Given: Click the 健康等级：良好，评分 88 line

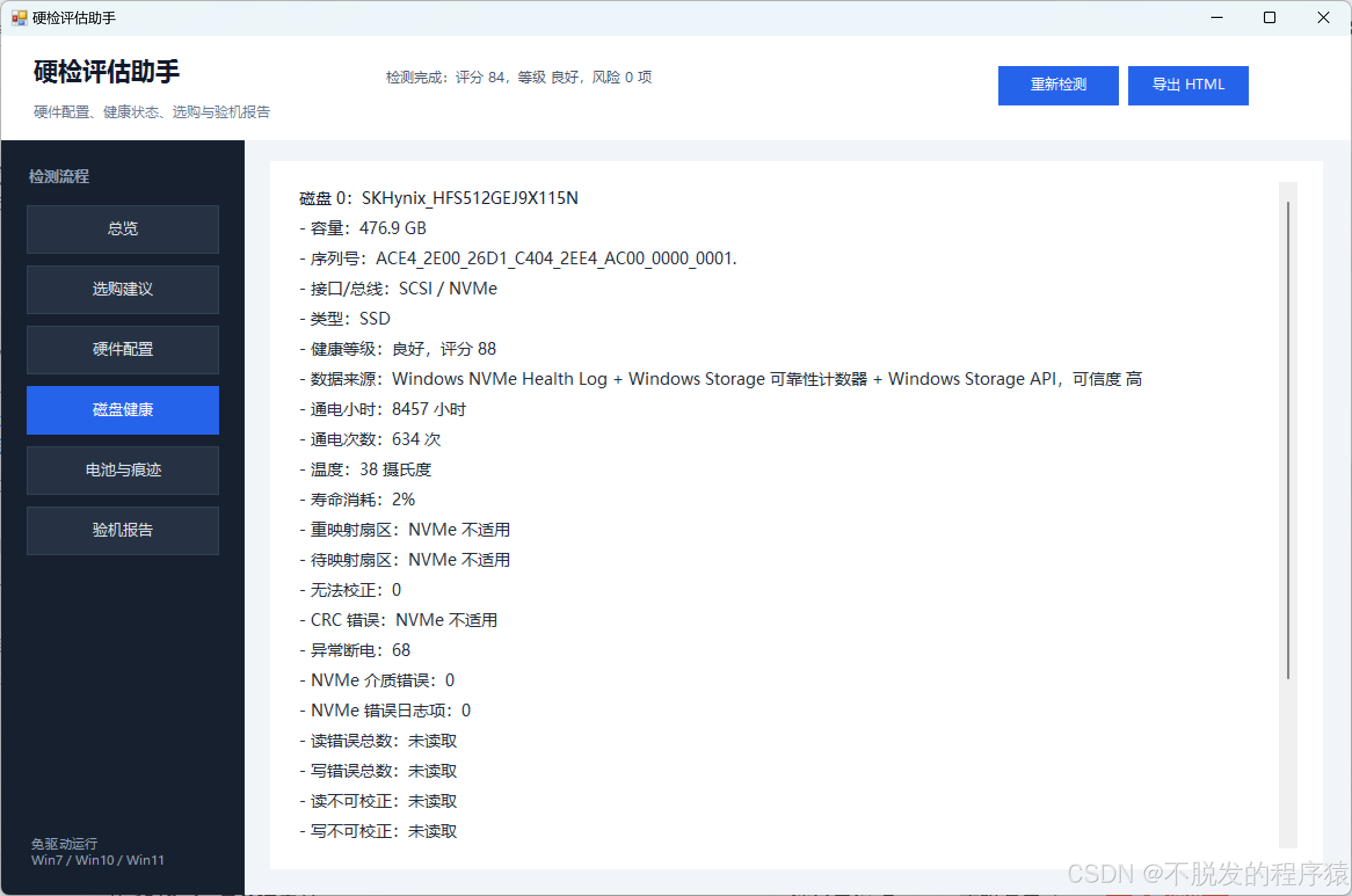Looking at the screenshot, I should click(x=398, y=349).
